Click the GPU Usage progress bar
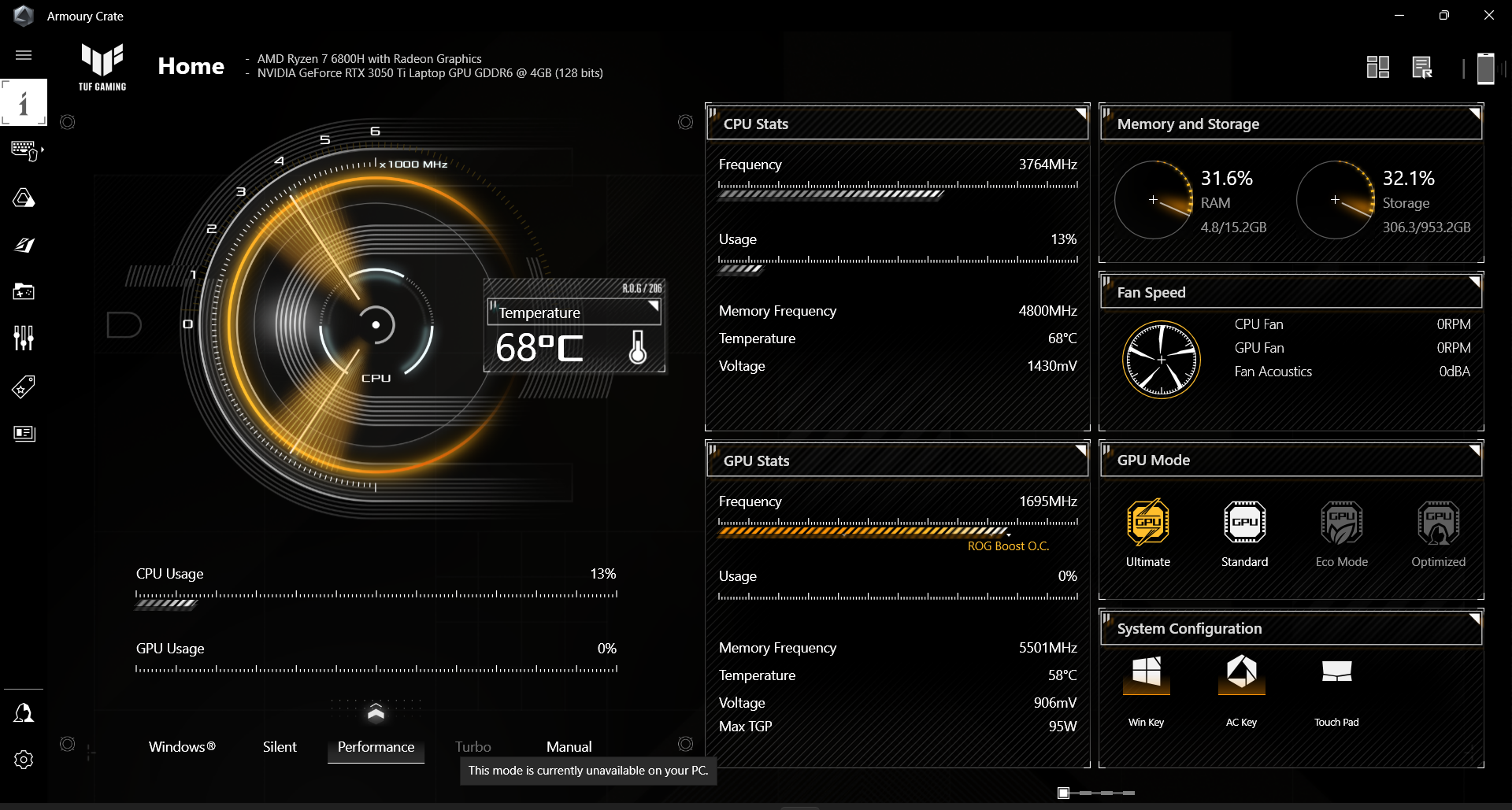 click(x=376, y=671)
